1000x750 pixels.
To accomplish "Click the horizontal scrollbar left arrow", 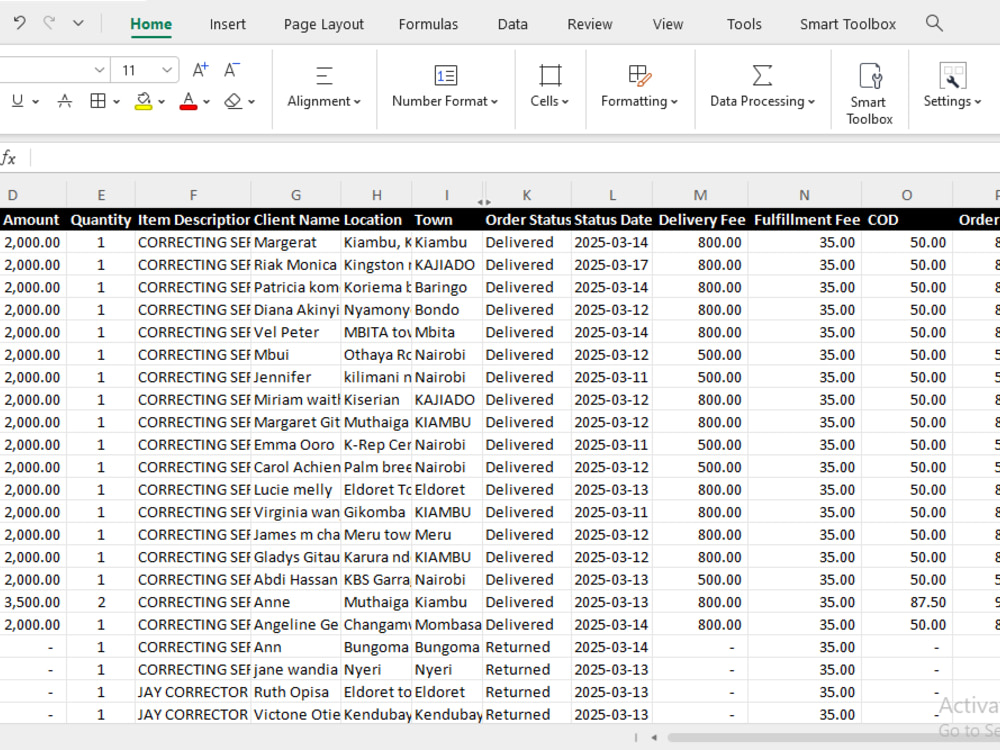I will coord(654,738).
